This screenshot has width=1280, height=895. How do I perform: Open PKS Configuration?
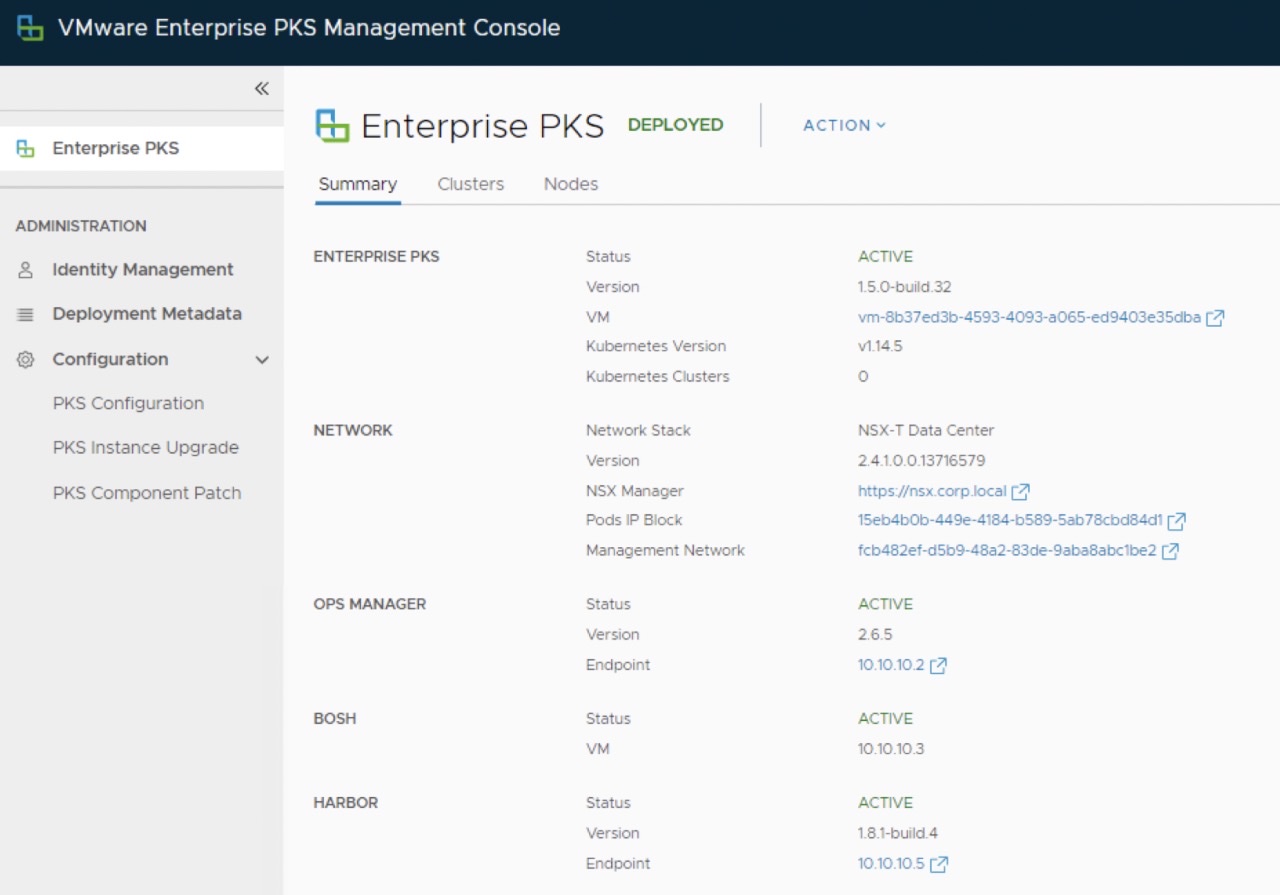tap(128, 404)
